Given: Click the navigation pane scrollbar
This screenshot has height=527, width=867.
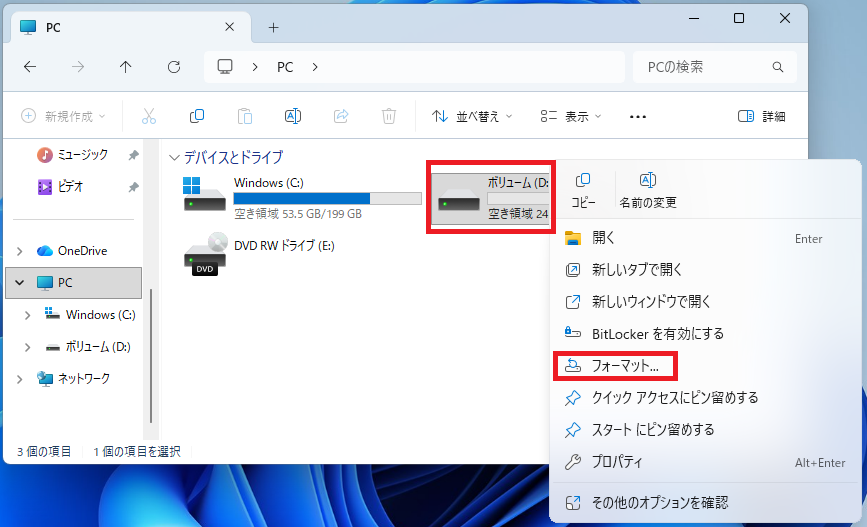Looking at the screenshot, I should point(151,356).
